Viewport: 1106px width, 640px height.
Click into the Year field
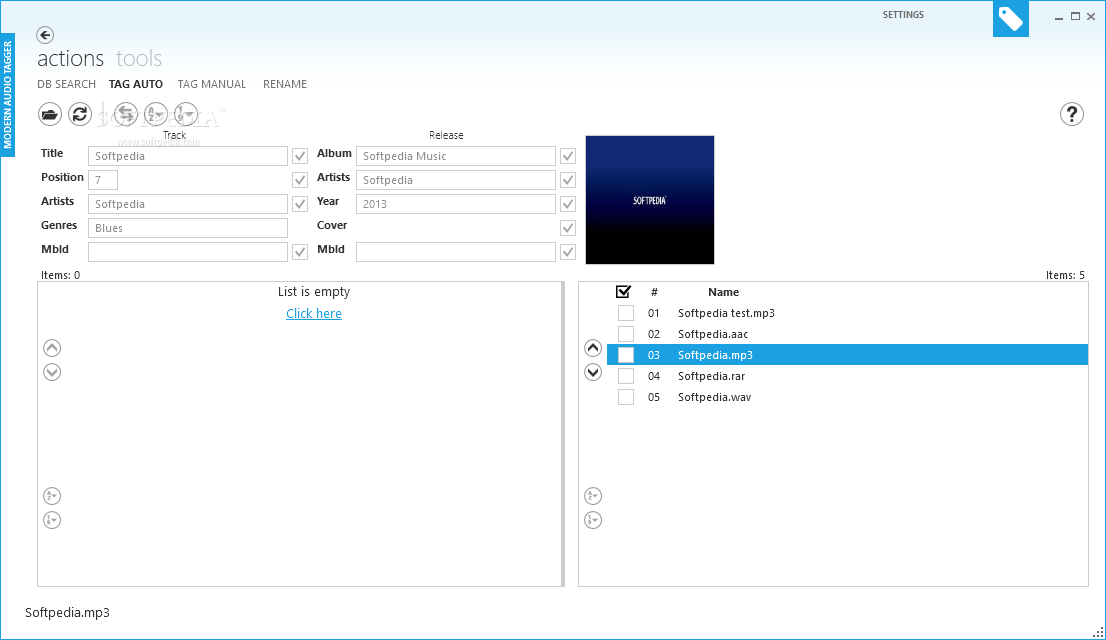point(456,204)
